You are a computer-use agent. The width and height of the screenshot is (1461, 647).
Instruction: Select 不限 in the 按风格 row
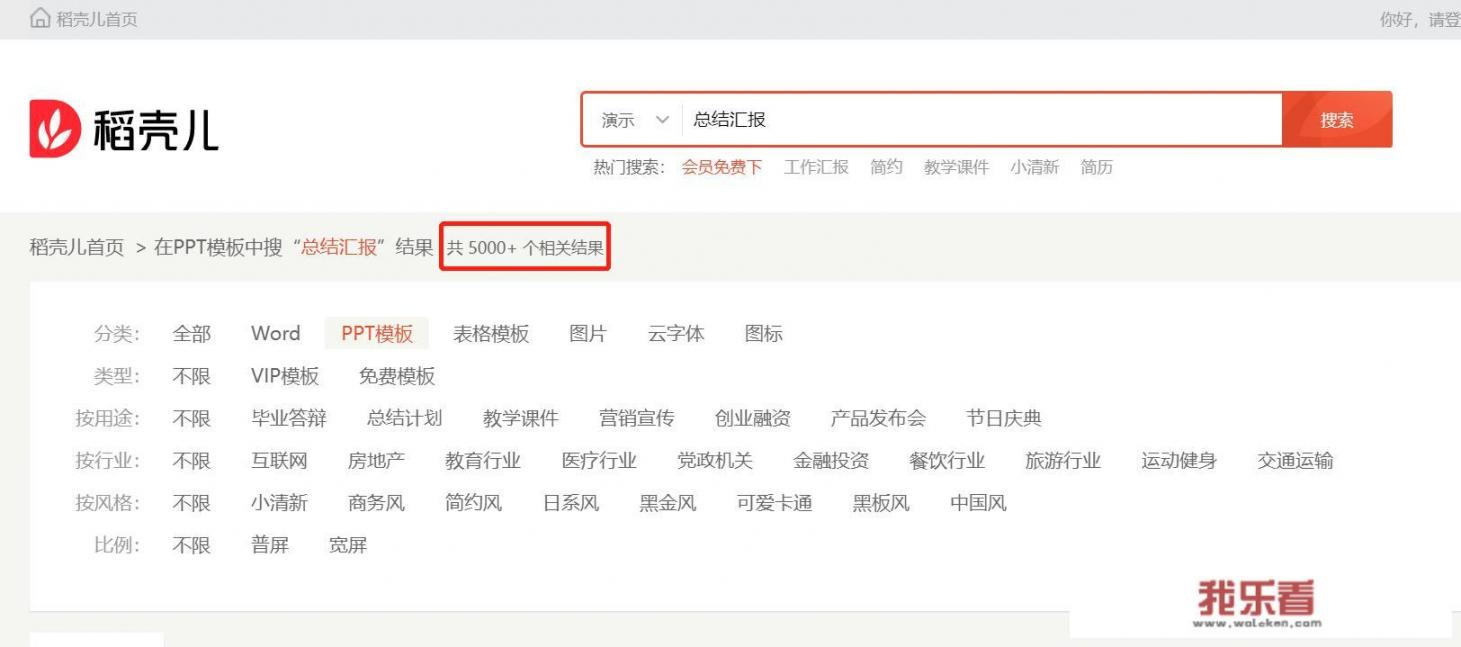click(192, 503)
